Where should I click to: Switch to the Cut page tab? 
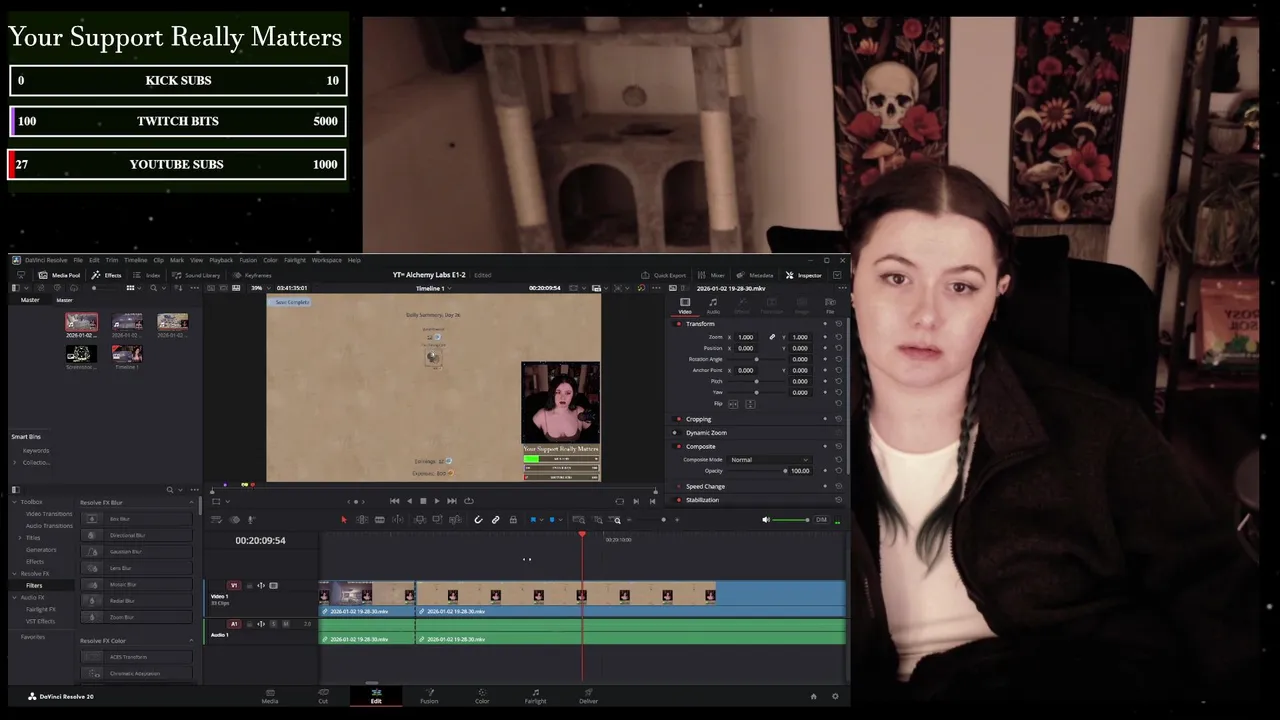coord(323,696)
